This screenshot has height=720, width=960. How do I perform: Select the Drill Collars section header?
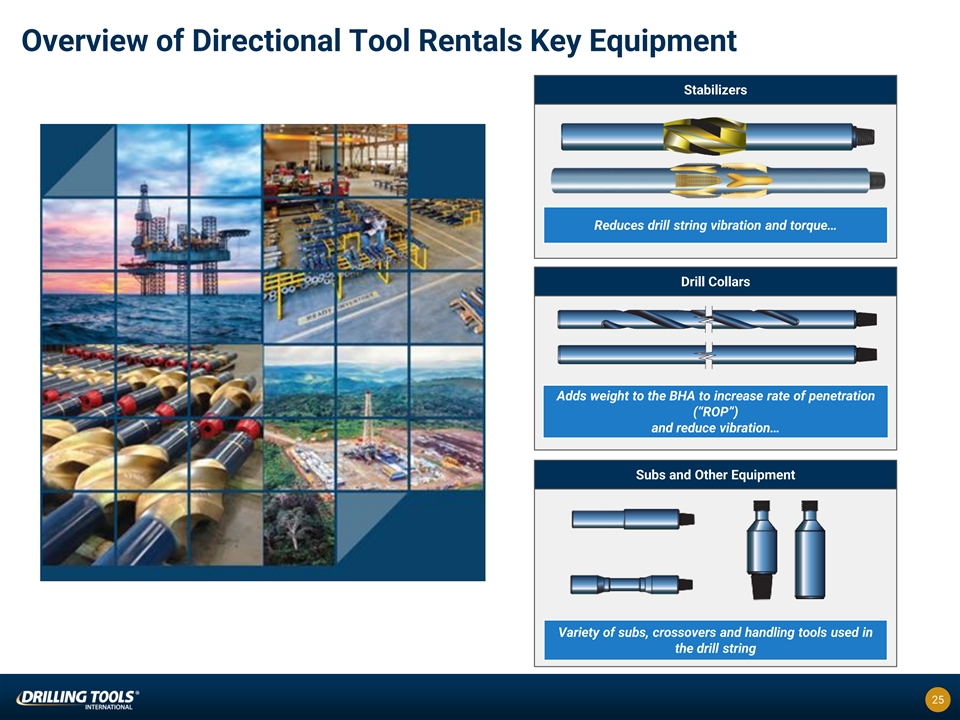click(x=715, y=281)
